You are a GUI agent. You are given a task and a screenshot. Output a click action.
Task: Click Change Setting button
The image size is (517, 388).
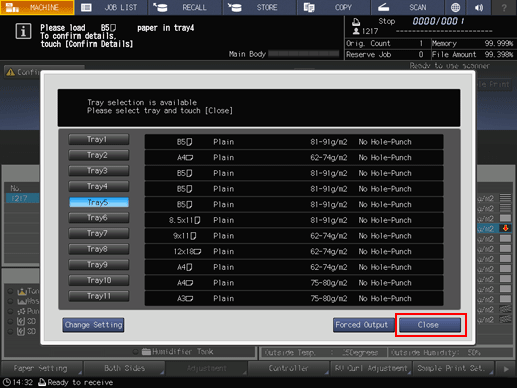point(93,325)
